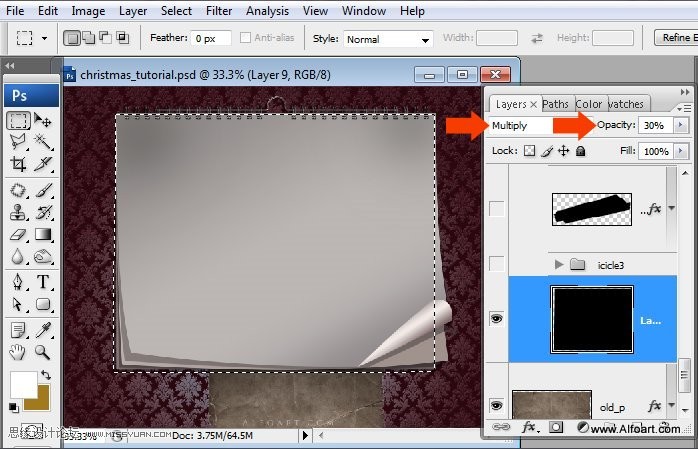The height and width of the screenshot is (449, 698).
Task: Click the Refine Edge button
Action: click(x=676, y=38)
